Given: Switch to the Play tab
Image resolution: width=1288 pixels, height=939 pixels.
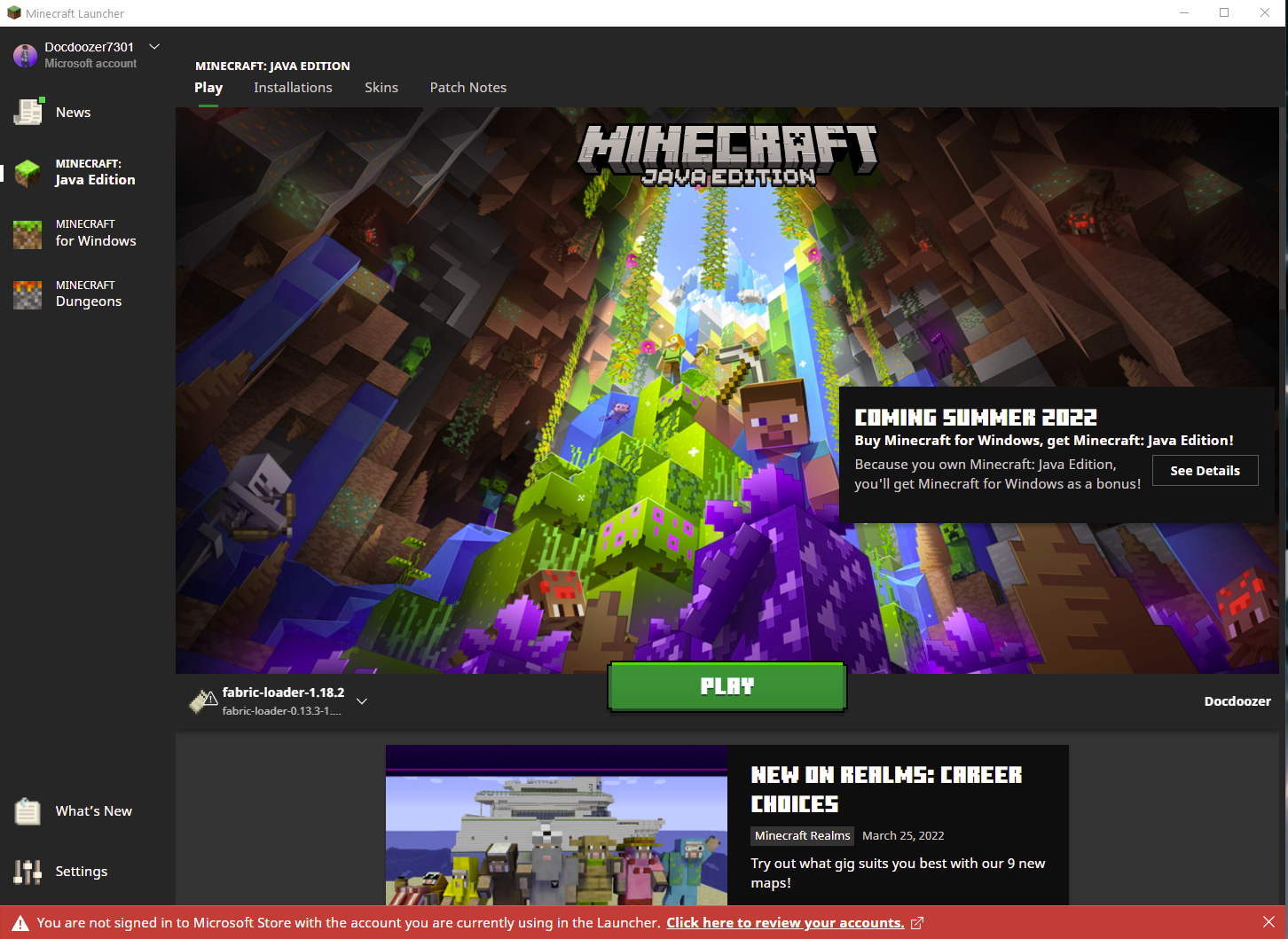Looking at the screenshot, I should click(x=208, y=88).
